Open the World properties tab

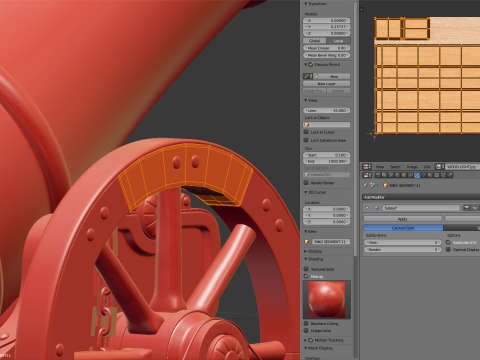point(397,175)
